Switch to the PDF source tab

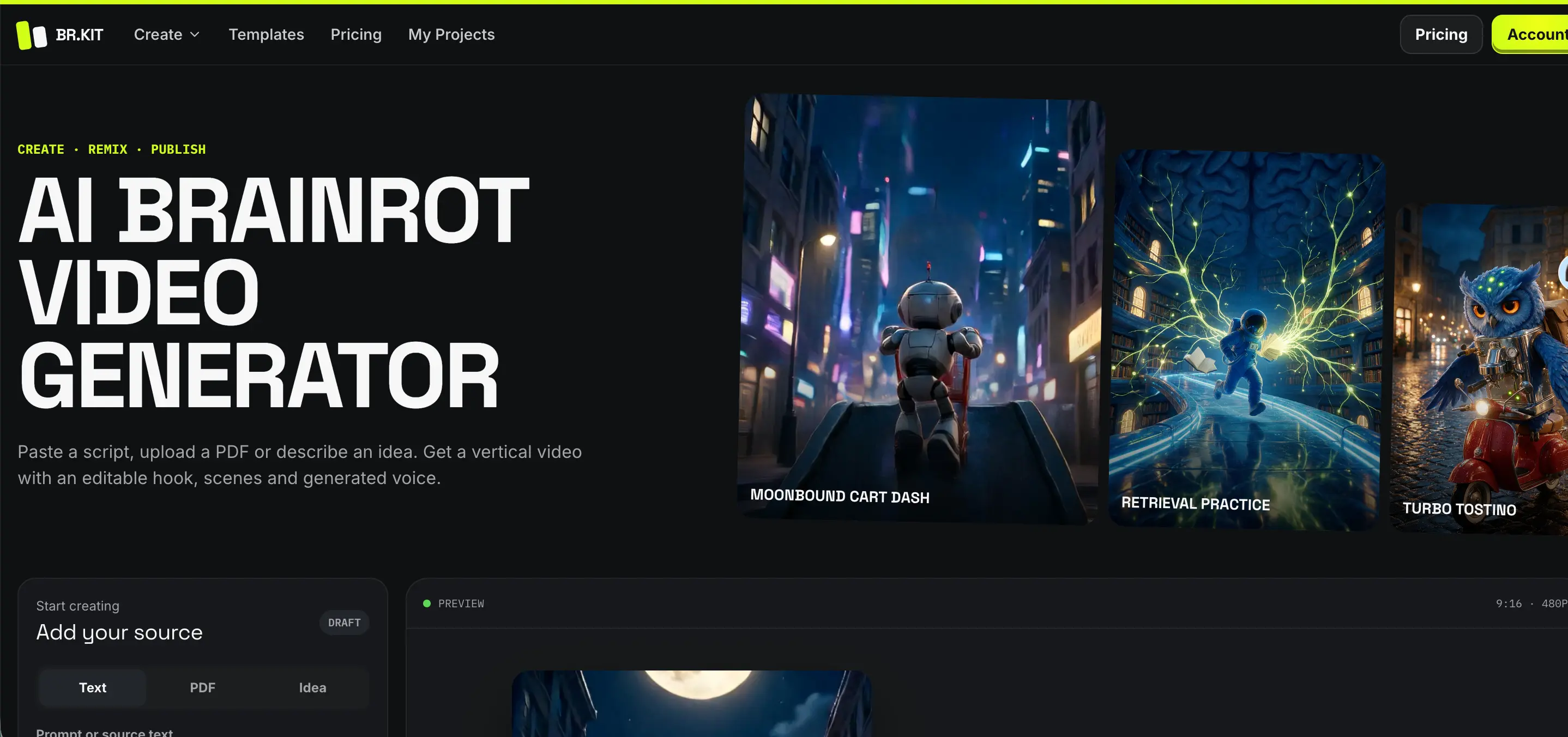[x=203, y=688]
